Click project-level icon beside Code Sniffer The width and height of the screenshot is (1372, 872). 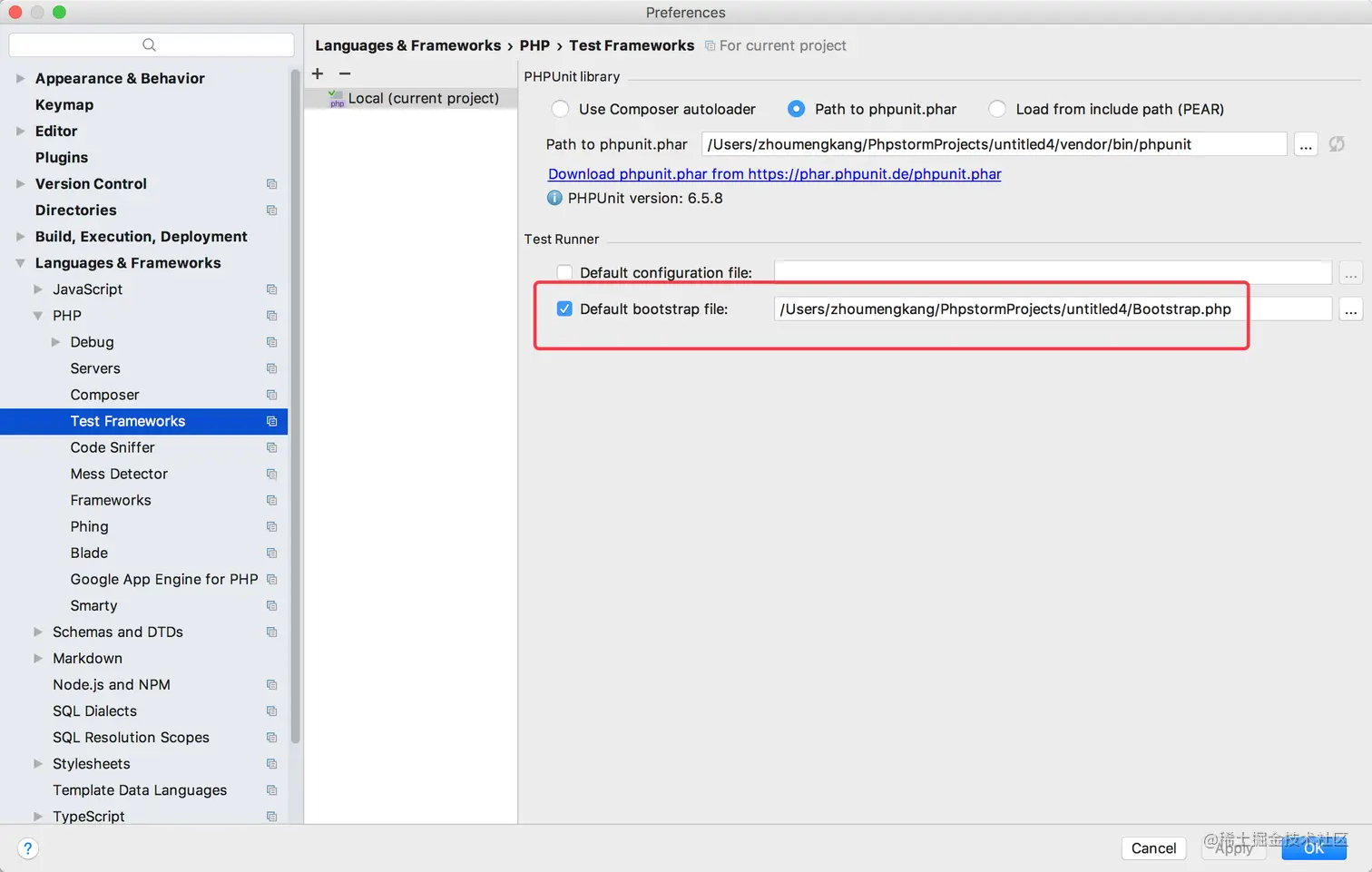(x=271, y=447)
